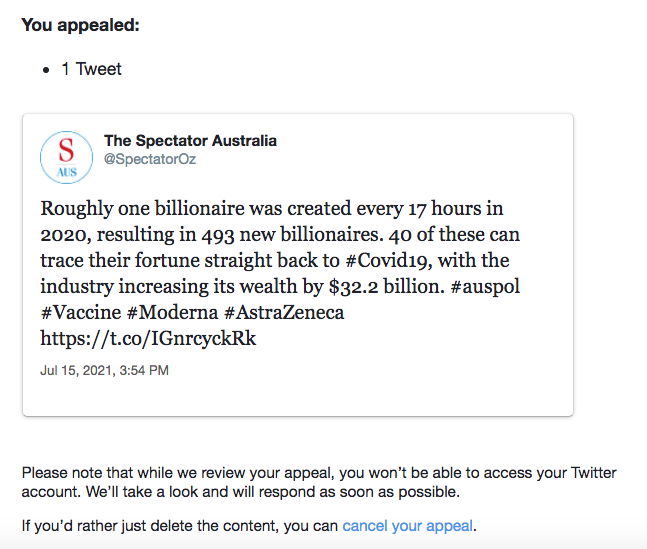Image resolution: width=647 pixels, height=549 pixels.
Task: Open The Spectator Australia display name
Action: point(190,141)
